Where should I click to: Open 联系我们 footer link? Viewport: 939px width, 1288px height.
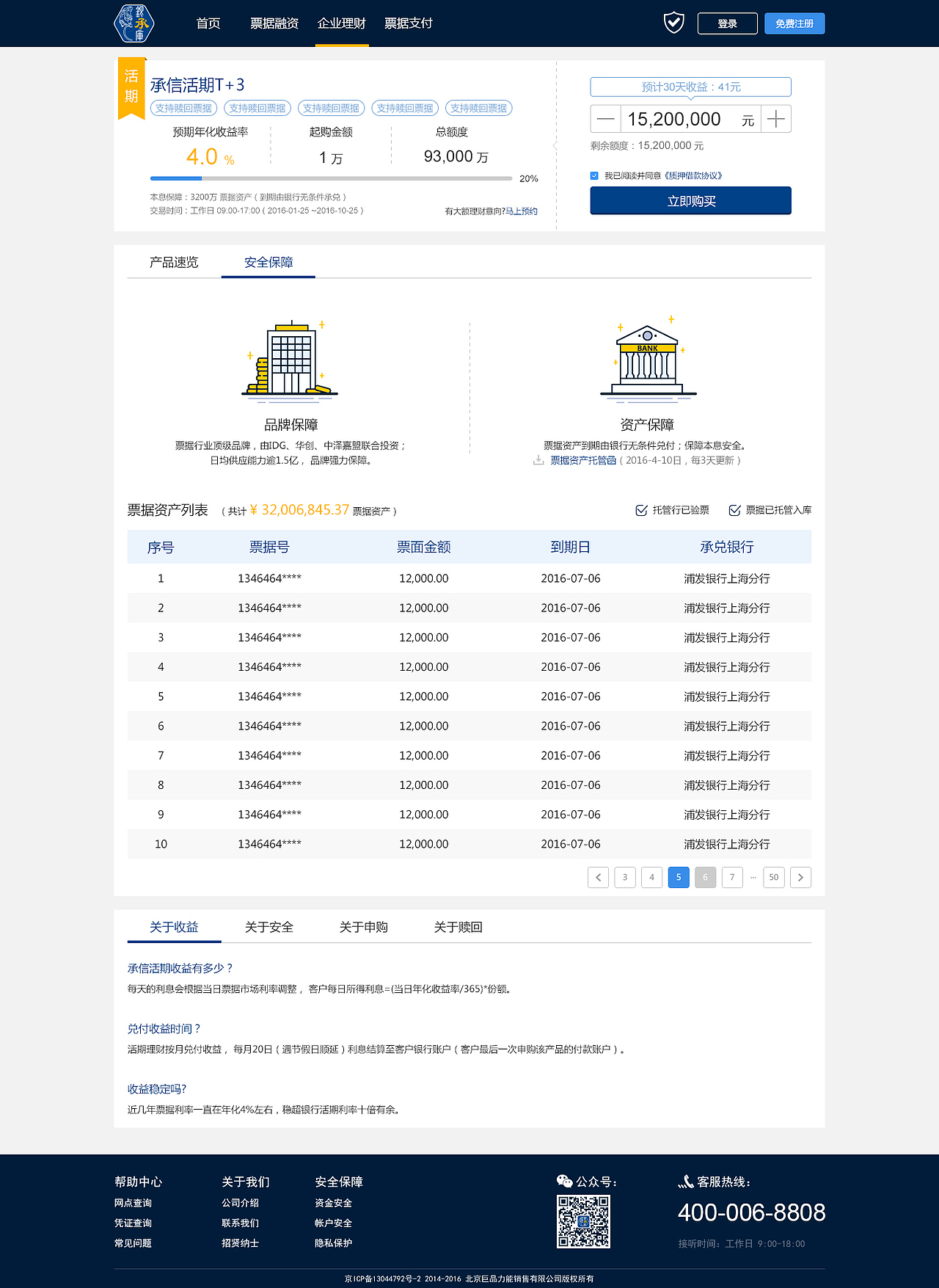(241, 1223)
